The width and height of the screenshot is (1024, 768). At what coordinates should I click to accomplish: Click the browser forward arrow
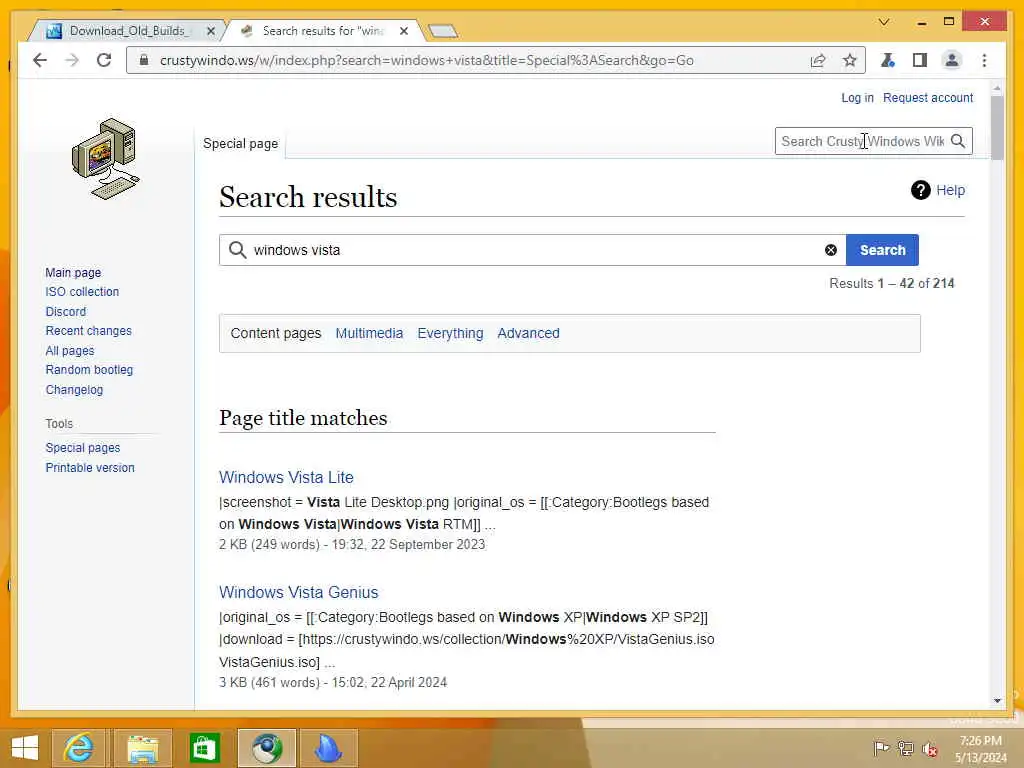72,61
